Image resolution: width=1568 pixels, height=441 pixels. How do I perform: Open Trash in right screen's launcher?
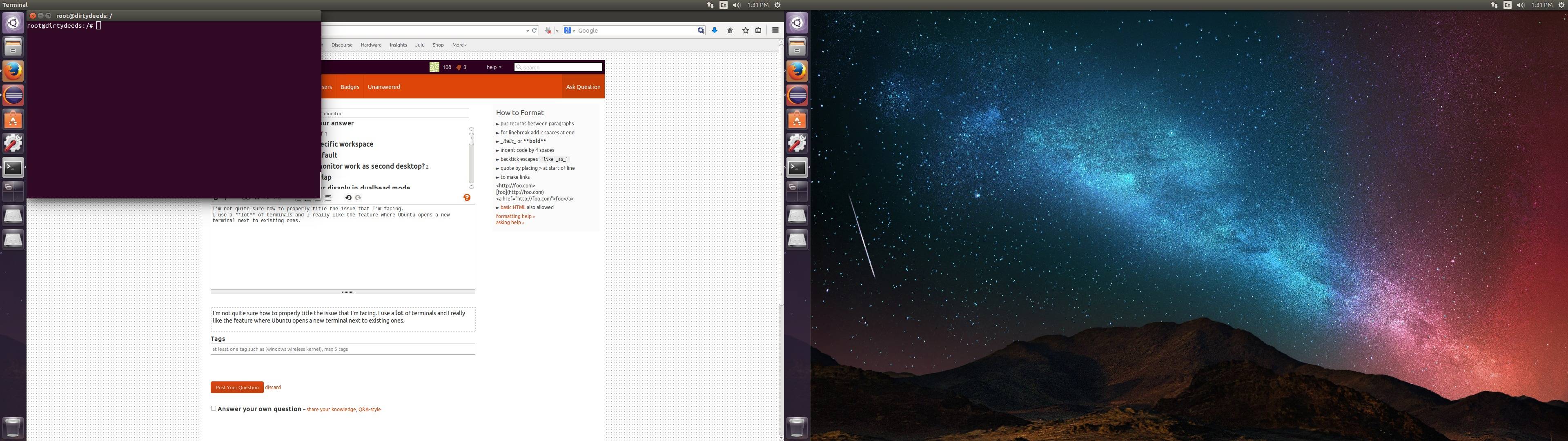pyautogui.click(x=797, y=427)
